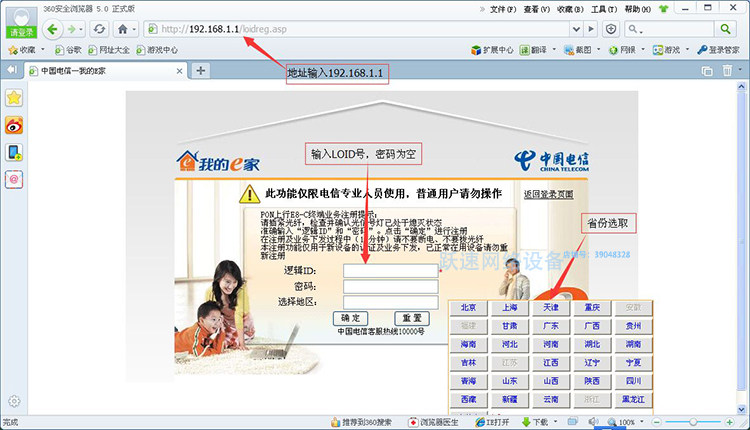Screen dimensions: 750x430
Task: Open the 查看(V) menu
Action: [x=537, y=9]
